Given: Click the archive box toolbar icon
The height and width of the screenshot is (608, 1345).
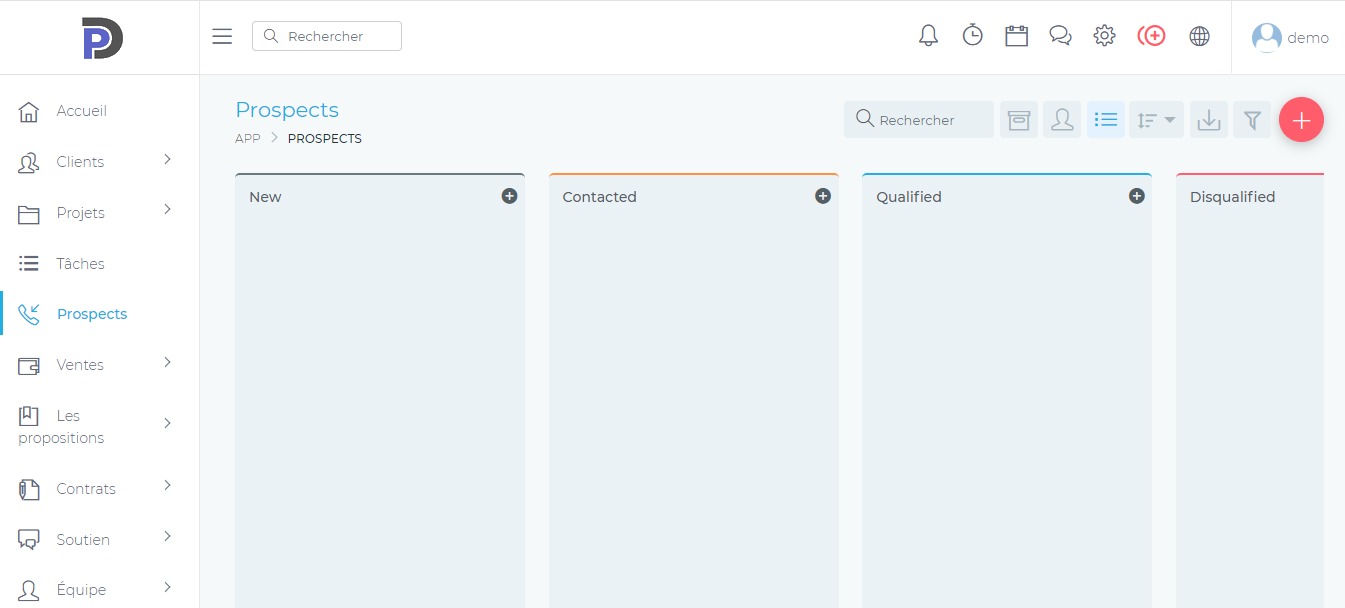Looking at the screenshot, I should point(1018,120).
